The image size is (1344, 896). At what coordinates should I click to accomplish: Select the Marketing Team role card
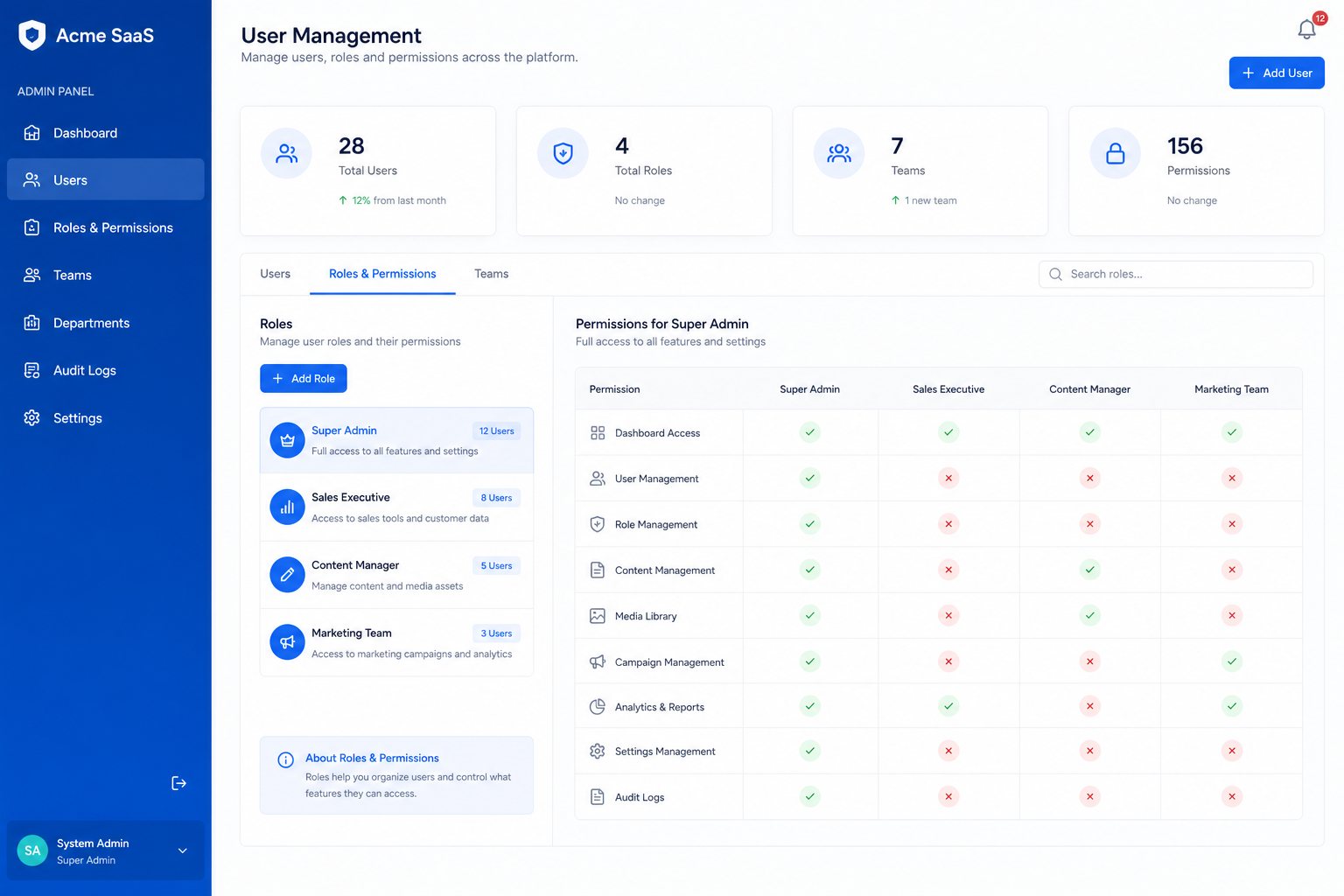pos(396,642)
